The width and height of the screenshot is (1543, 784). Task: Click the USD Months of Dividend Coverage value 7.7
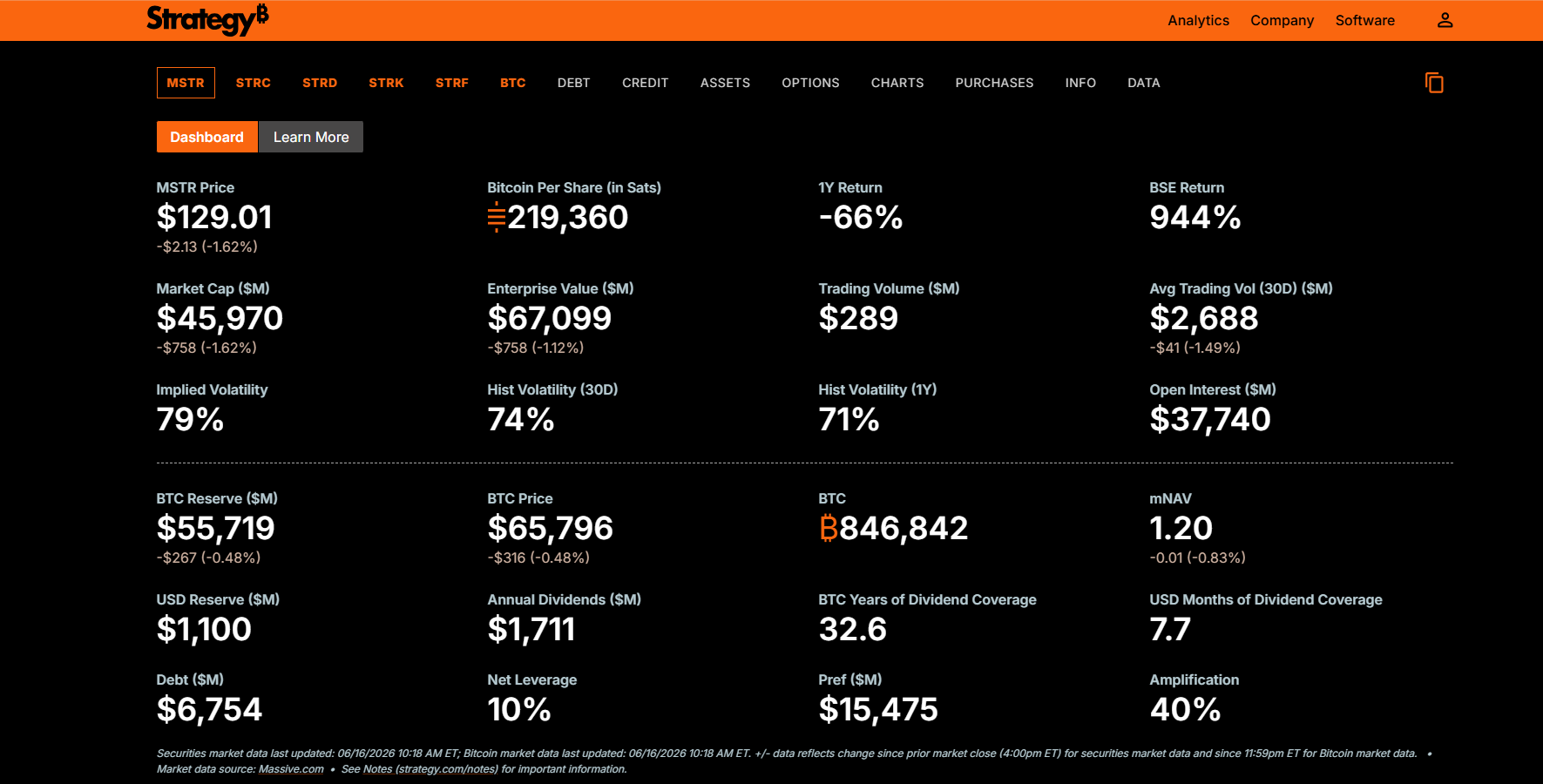(x=1170, y=629)
